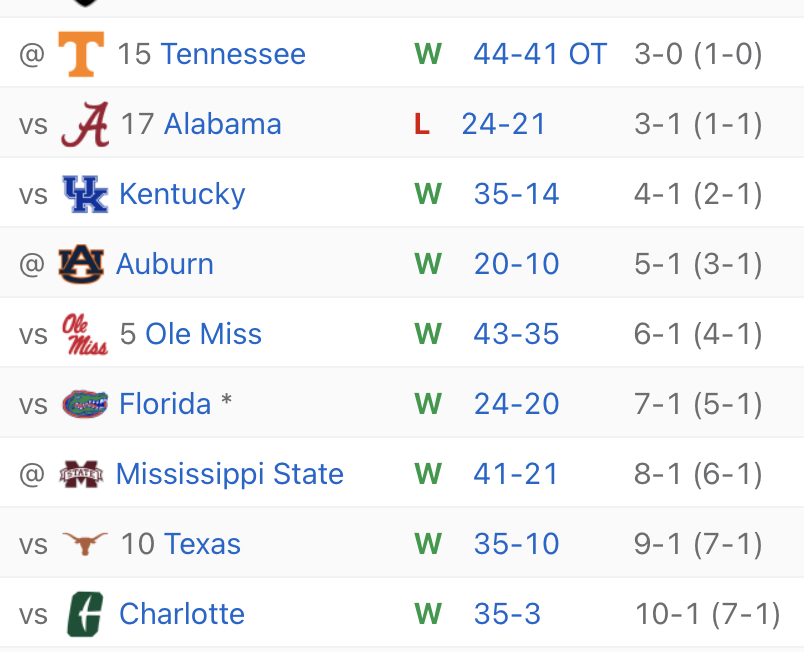Click the Charlotte 49ers logo
Image resolution: width=804 pixels, height=652 pixels.
[x=85, y=614]
